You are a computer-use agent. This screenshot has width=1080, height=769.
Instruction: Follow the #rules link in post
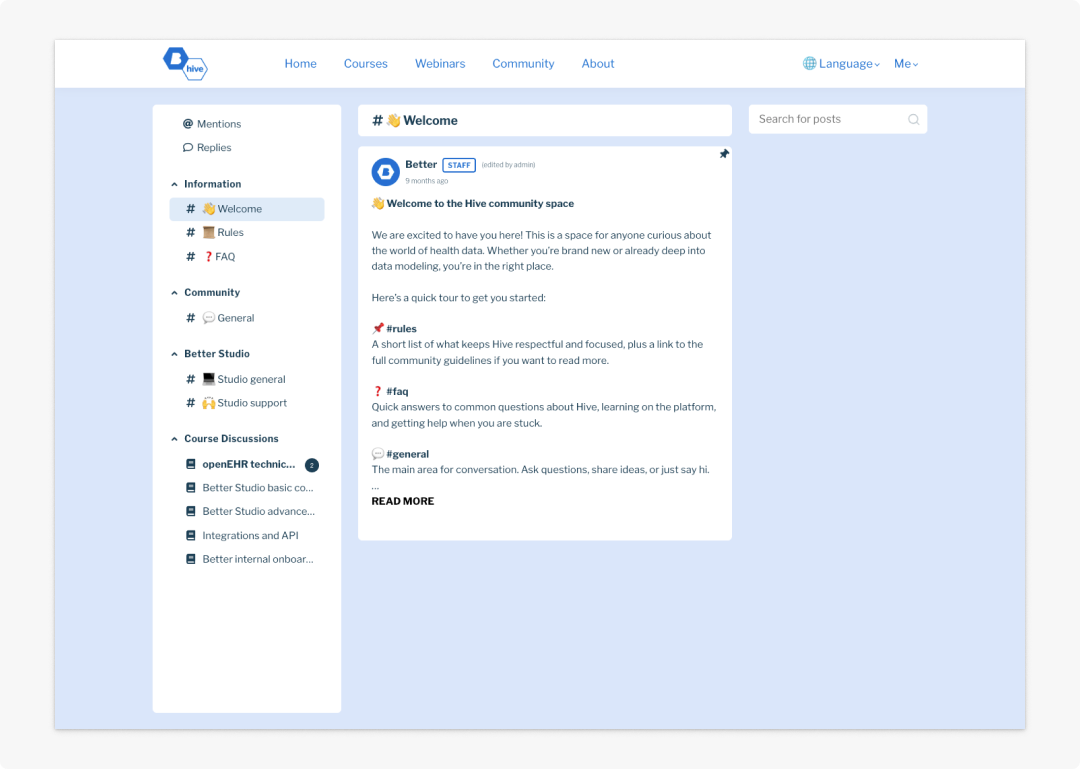(x=402, y=329)
